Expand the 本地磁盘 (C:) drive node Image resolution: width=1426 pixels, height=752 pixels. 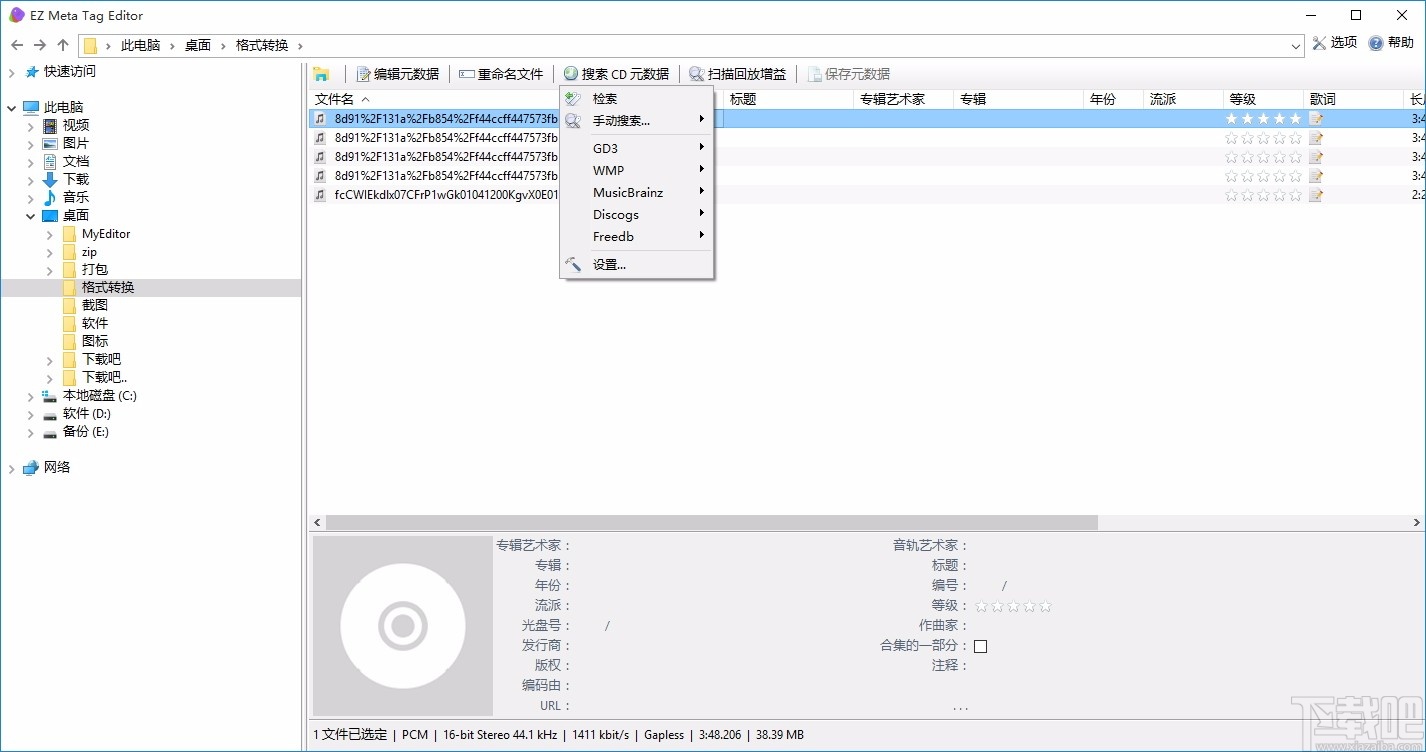click(30, 395)
